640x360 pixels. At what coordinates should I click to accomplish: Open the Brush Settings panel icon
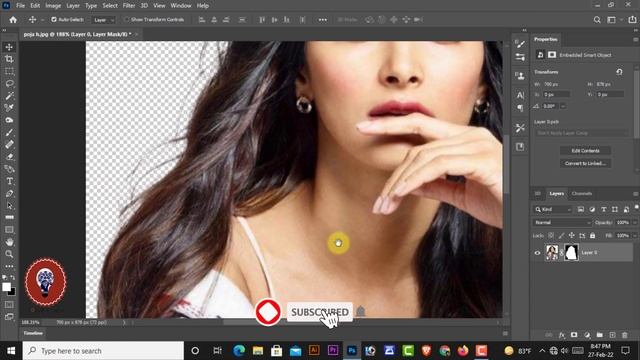(x=520, y=57)
